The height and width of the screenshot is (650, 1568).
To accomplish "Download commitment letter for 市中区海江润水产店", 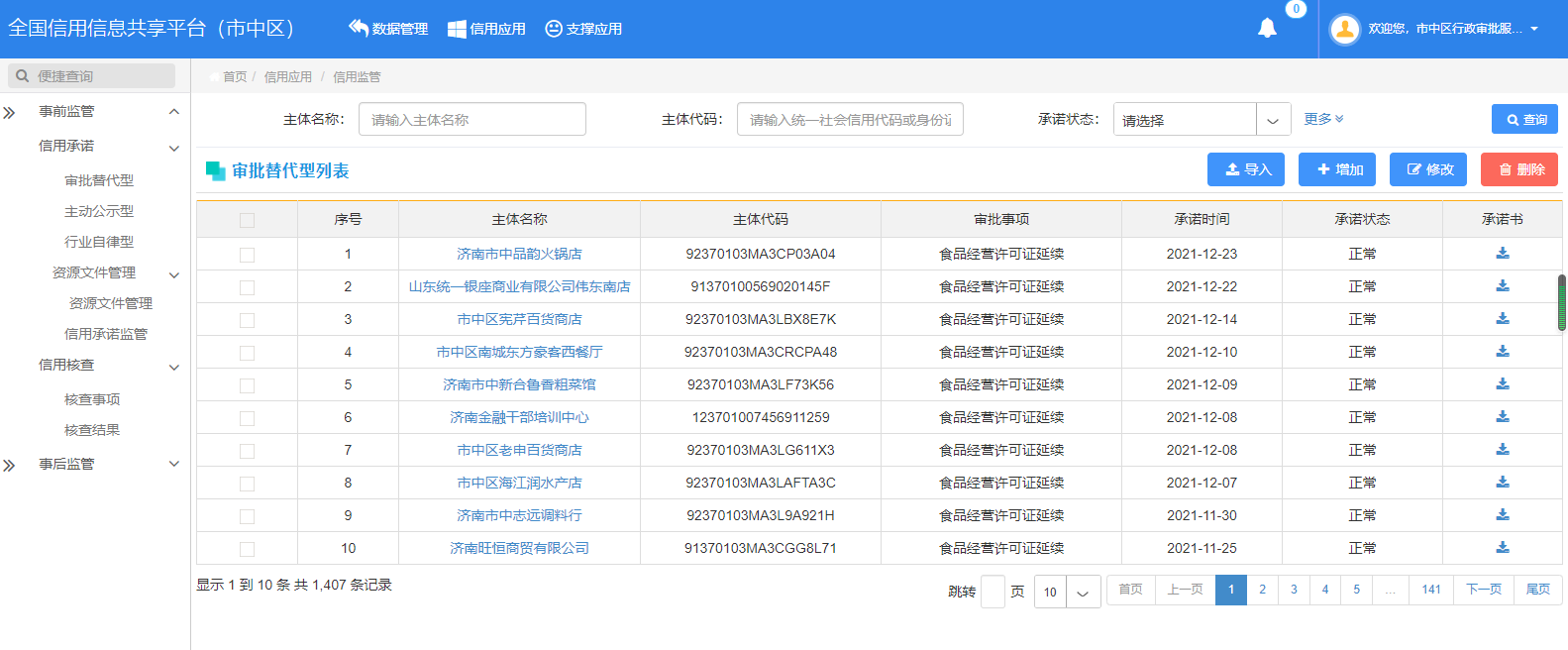I will (x=1503, y=483).
